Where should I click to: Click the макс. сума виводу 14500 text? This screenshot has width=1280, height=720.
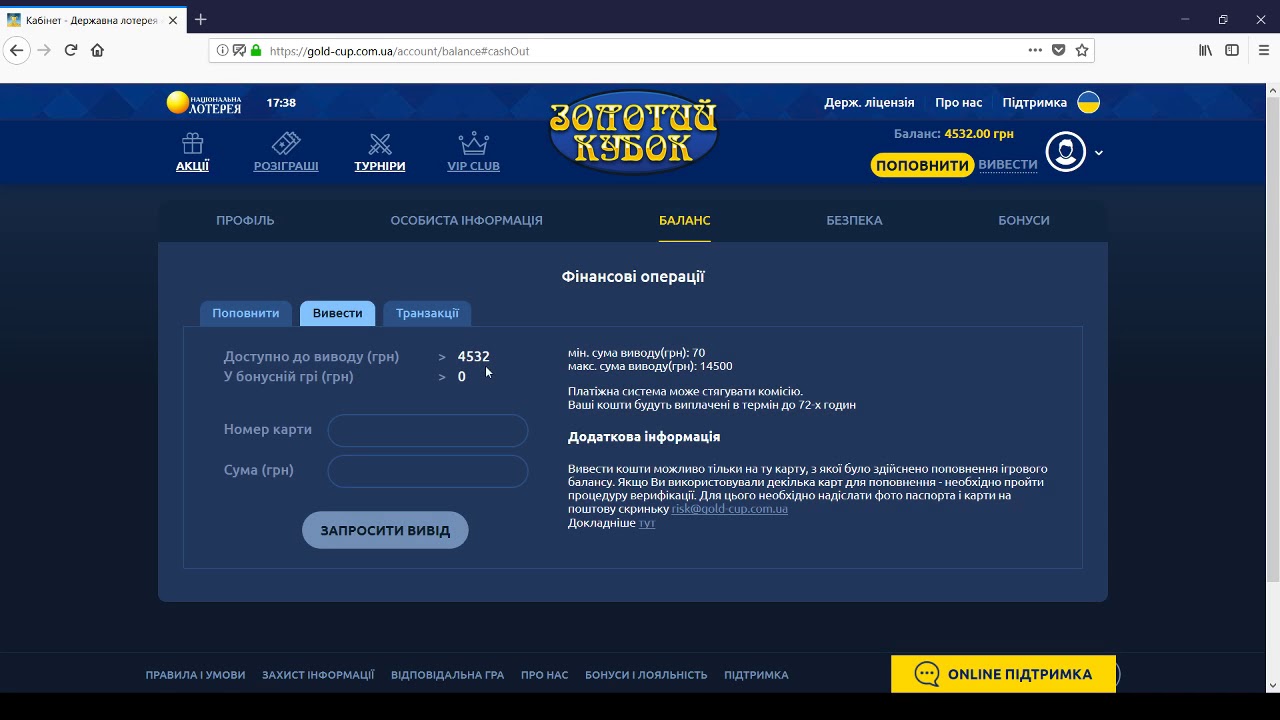point(650,366)
